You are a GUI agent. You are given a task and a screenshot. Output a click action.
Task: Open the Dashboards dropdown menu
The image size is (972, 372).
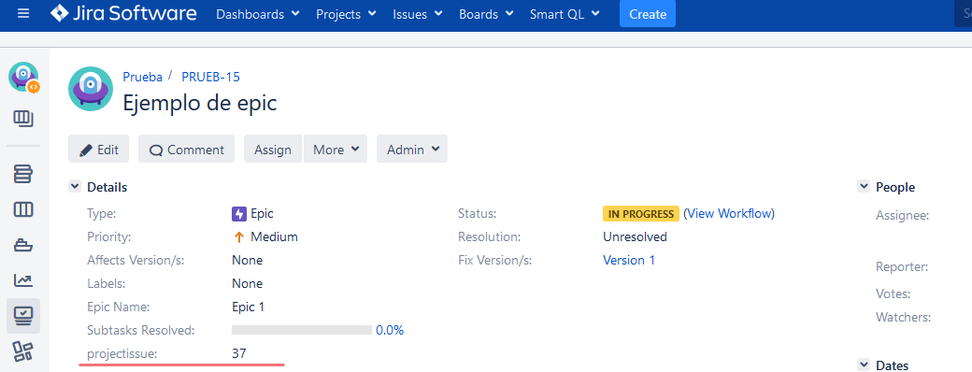pos(257,14)
